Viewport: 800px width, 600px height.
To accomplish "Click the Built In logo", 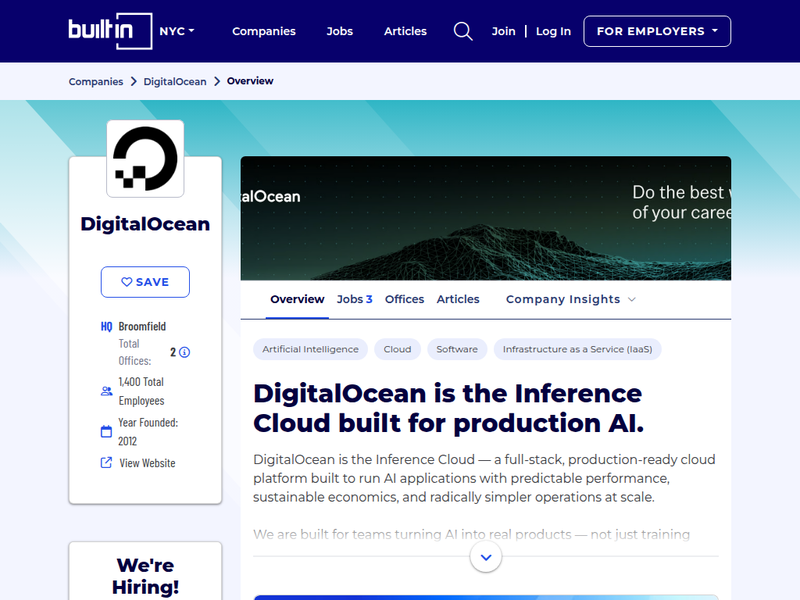I will click(110, 31).
